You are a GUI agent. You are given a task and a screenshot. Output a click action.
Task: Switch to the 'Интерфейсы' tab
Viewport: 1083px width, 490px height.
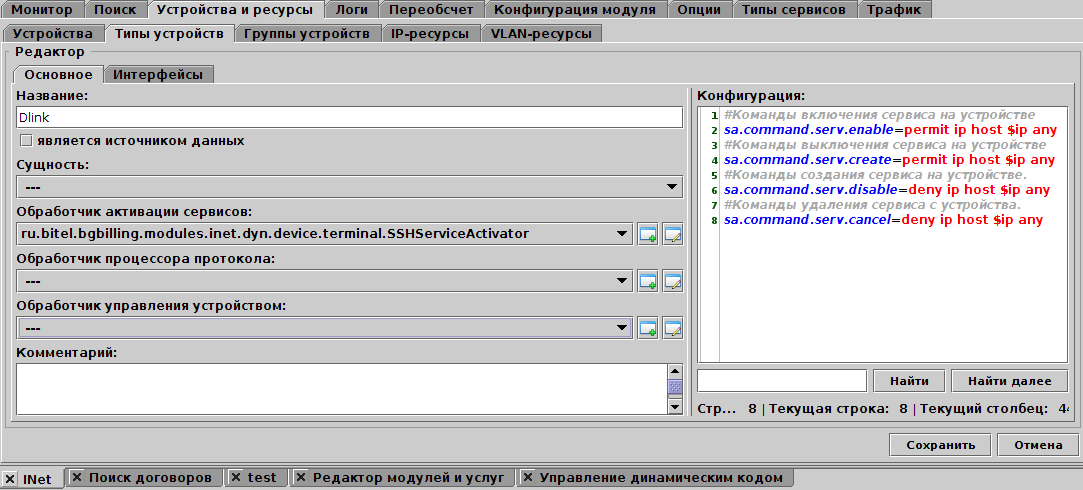click(158, 74)
